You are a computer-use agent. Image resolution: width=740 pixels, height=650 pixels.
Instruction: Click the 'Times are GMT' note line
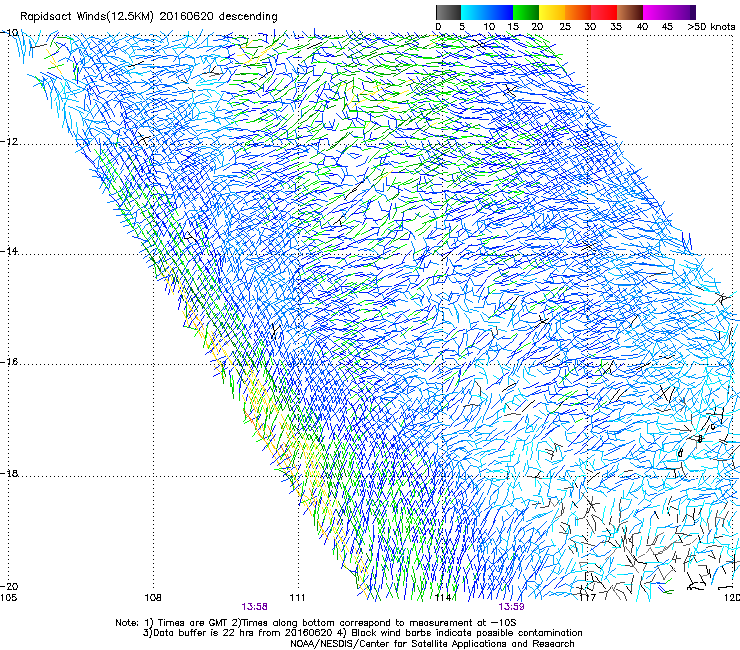316,623
